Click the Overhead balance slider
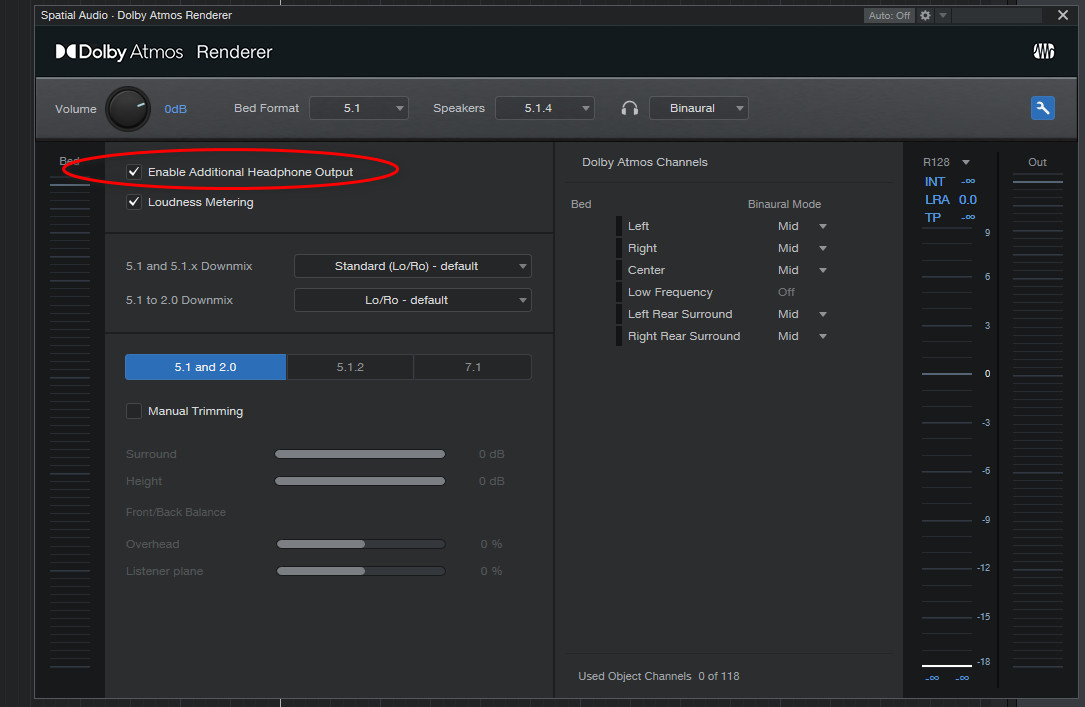 pyautogui.click(x=361, y=544)
